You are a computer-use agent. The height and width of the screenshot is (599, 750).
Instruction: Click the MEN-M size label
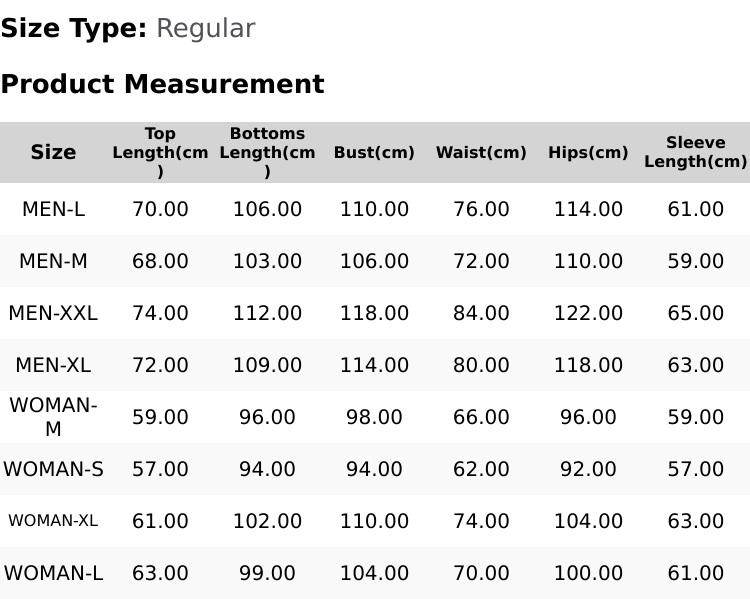54,261
